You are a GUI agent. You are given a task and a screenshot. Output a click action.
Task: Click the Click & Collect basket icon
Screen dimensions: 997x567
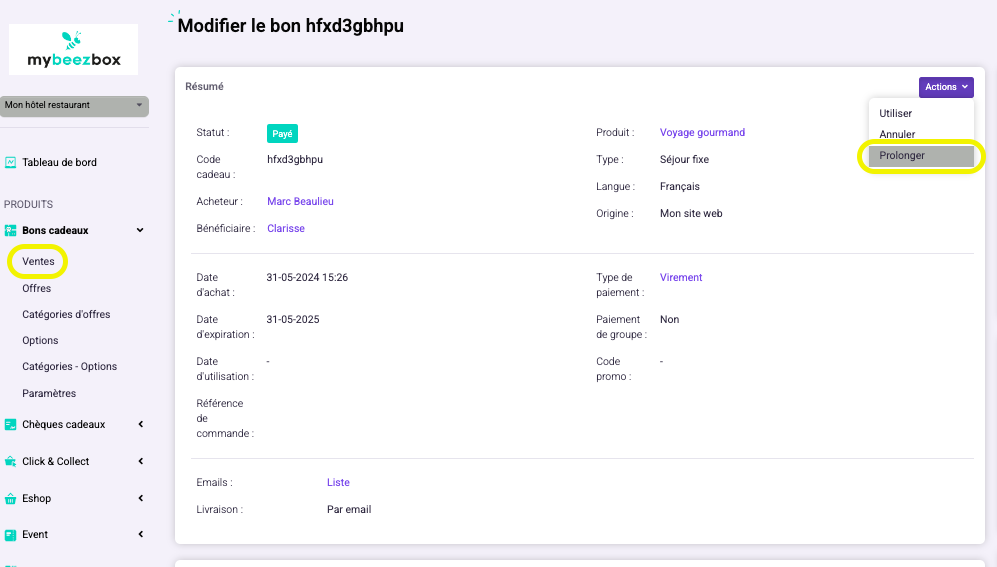[10, 461]
